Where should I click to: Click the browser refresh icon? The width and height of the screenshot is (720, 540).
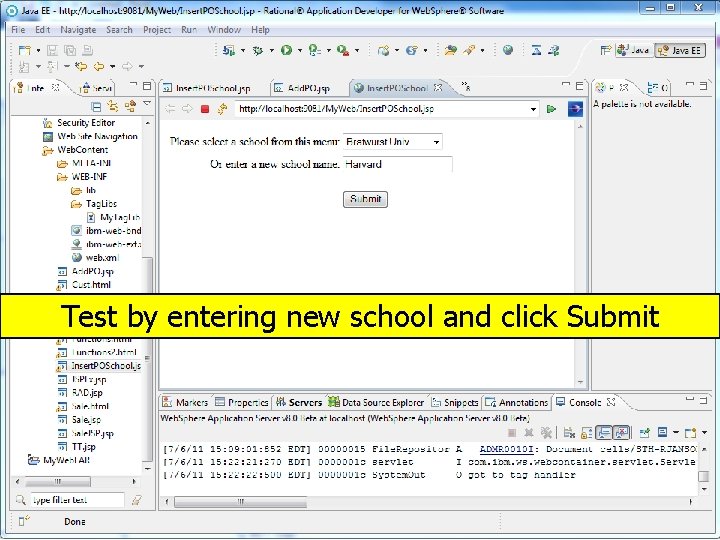[223, 109]
